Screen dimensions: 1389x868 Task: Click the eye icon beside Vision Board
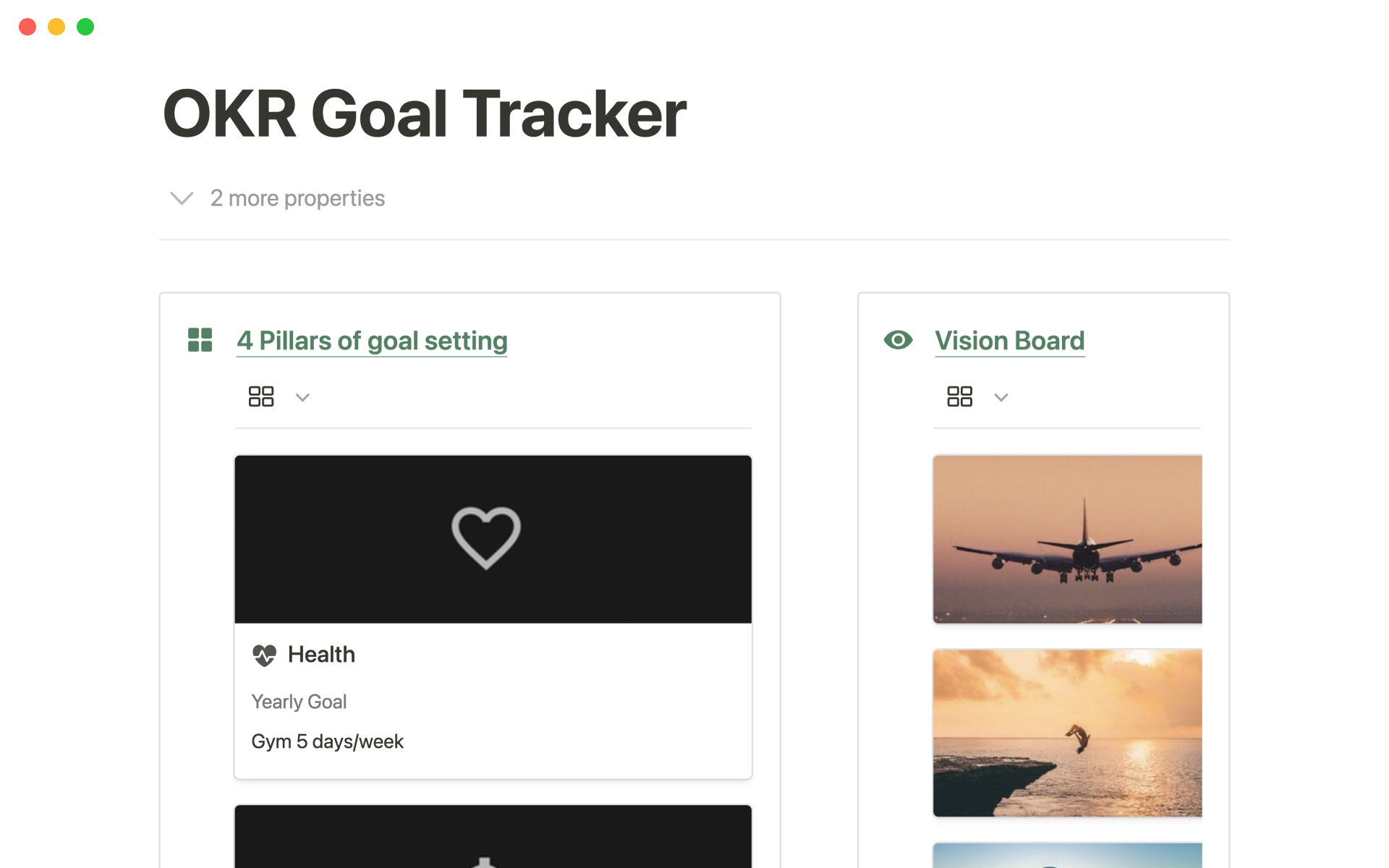pos(898,340)
